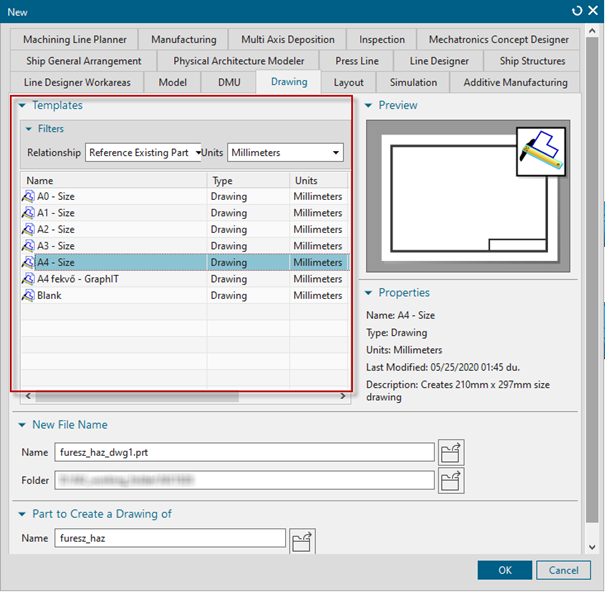
Task: Collapse the Filters section
Action: point(29,129)
